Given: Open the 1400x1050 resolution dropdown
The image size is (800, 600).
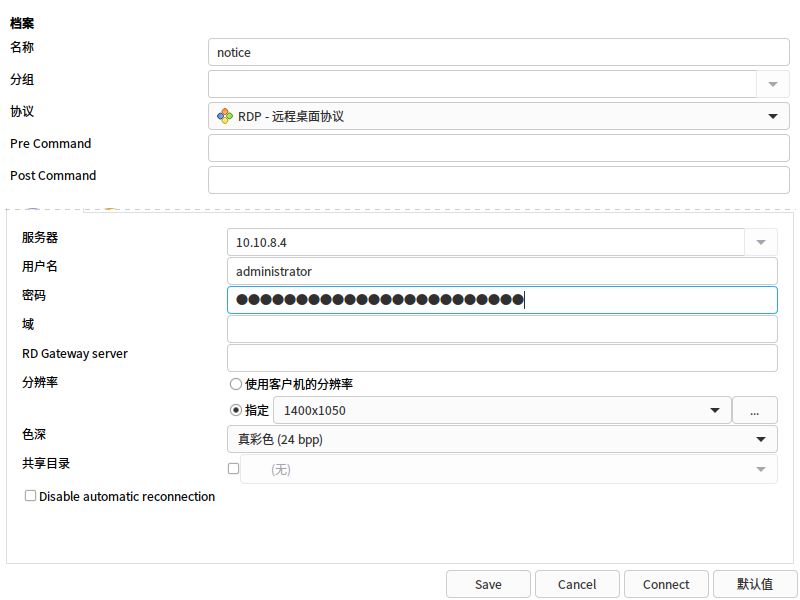Looking at the screenshot, I should pos(503,410).
